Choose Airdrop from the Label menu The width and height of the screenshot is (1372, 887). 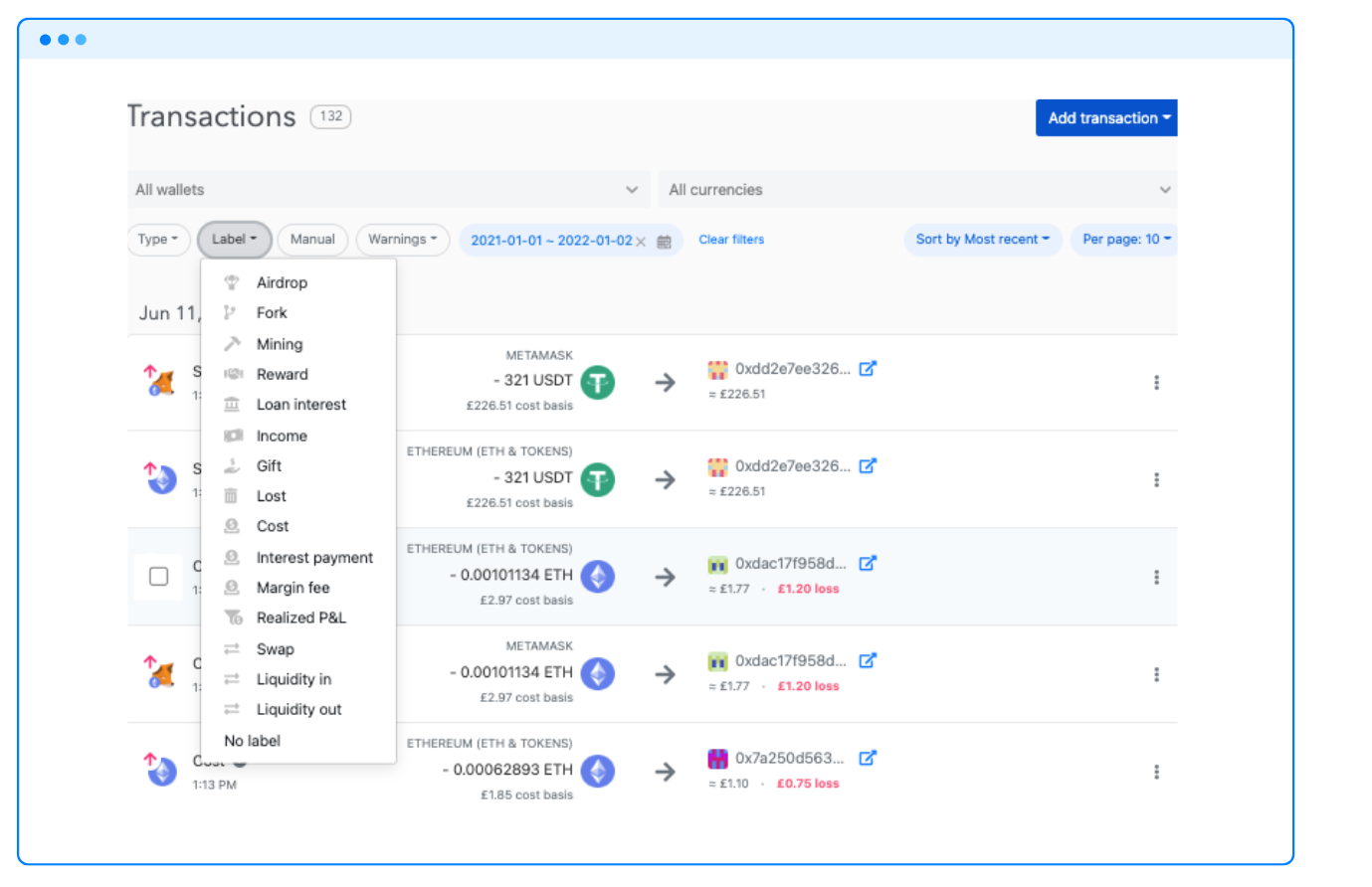pos(282,283)
